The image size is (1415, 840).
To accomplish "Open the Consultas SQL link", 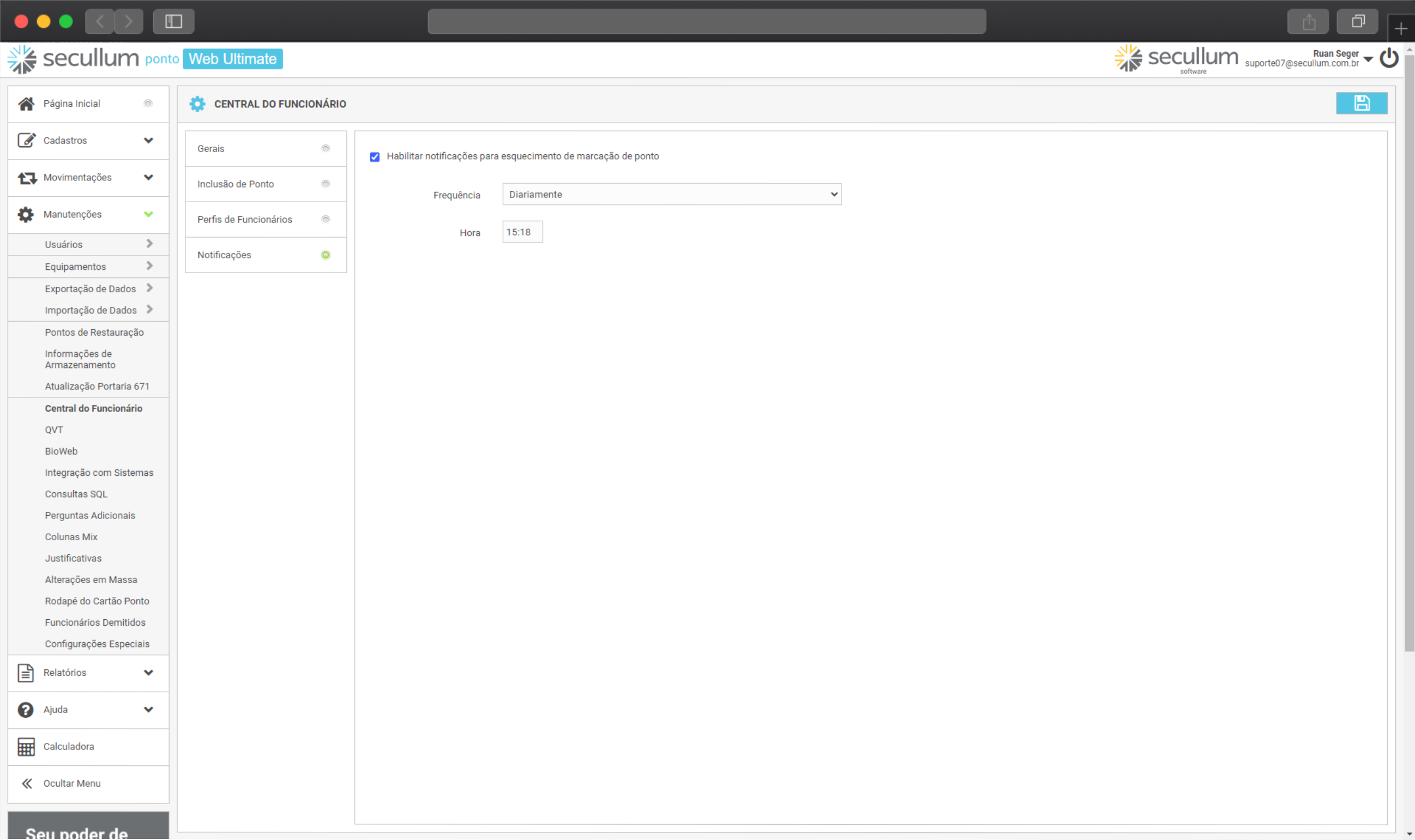I will [76, 494].
